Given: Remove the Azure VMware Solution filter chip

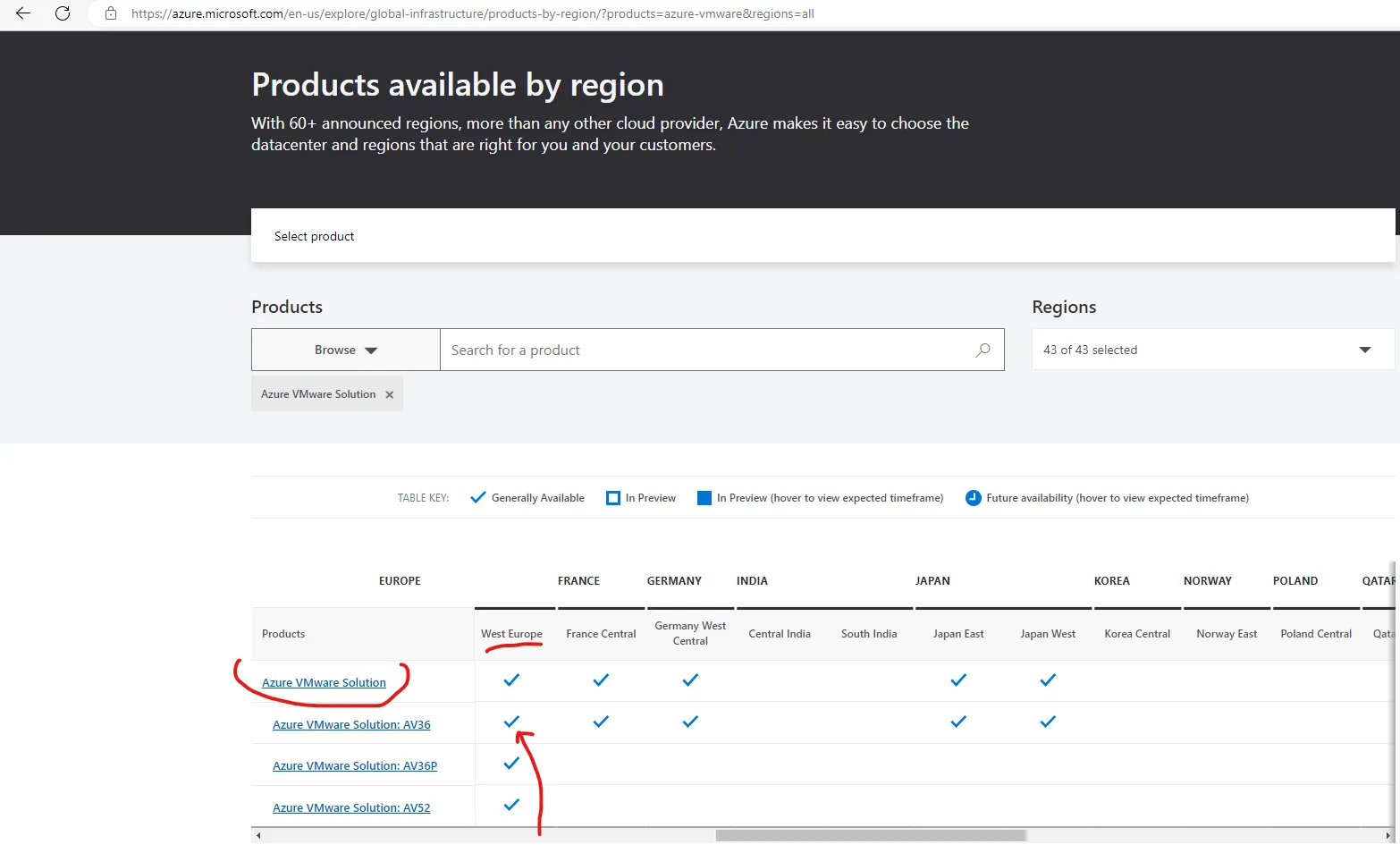Looking at the screenshot, I should (390, 394).
